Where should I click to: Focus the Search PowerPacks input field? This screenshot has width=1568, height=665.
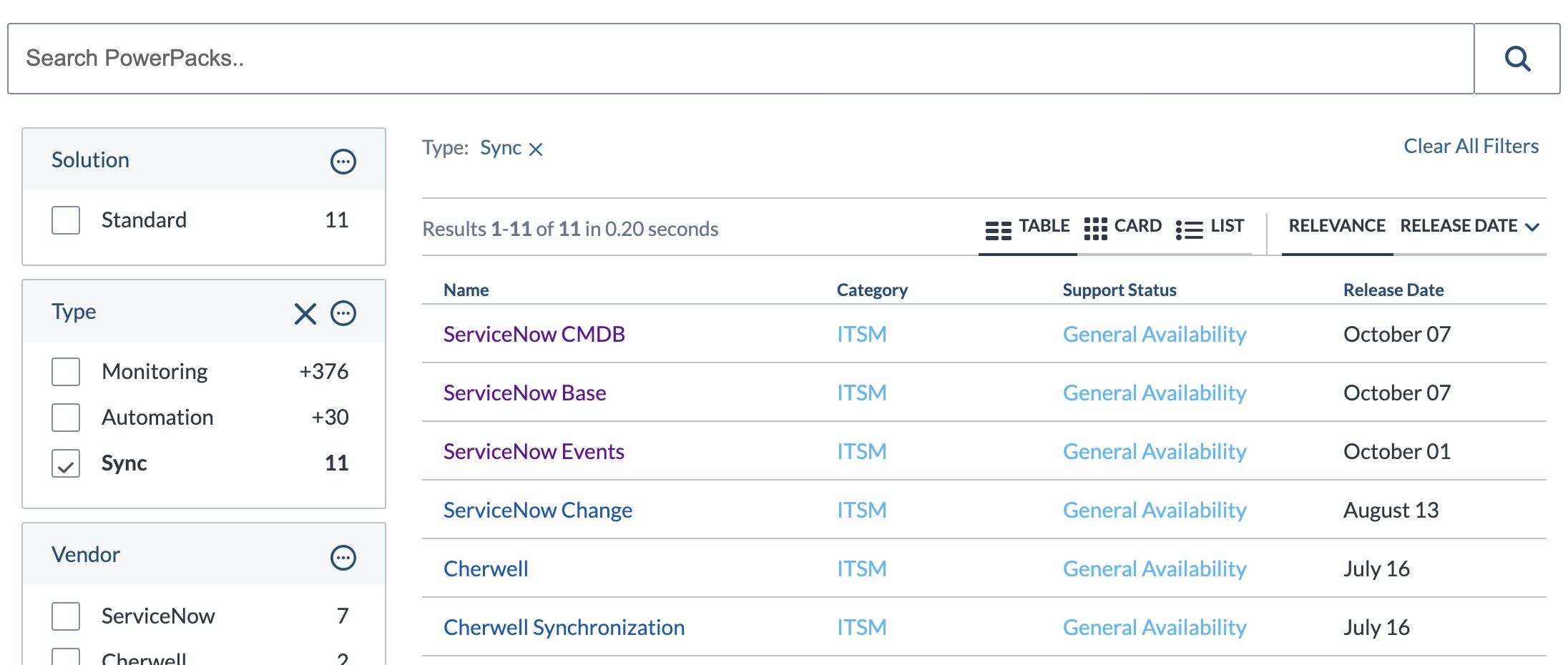point(740,59)
